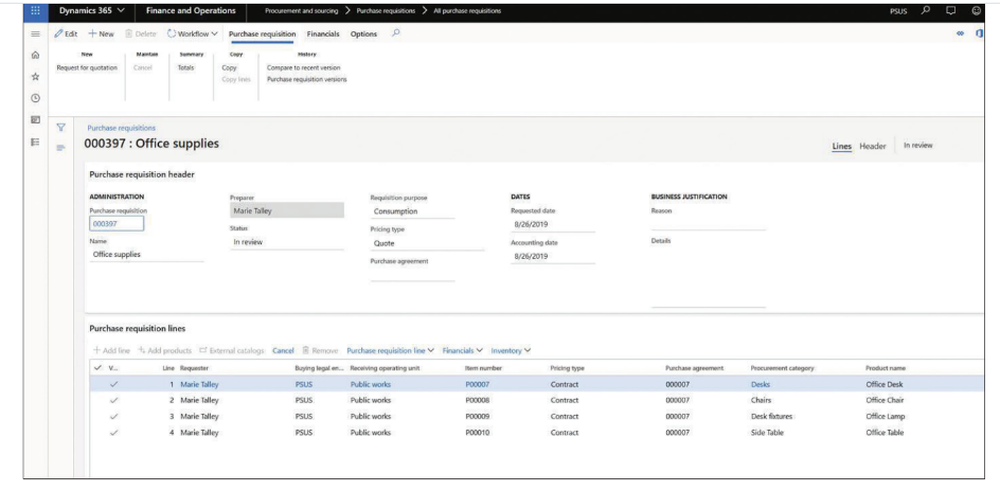Click the Purchase requisition 000397 field
This screenshot has height=480, width=1000.
click(117, 224)
